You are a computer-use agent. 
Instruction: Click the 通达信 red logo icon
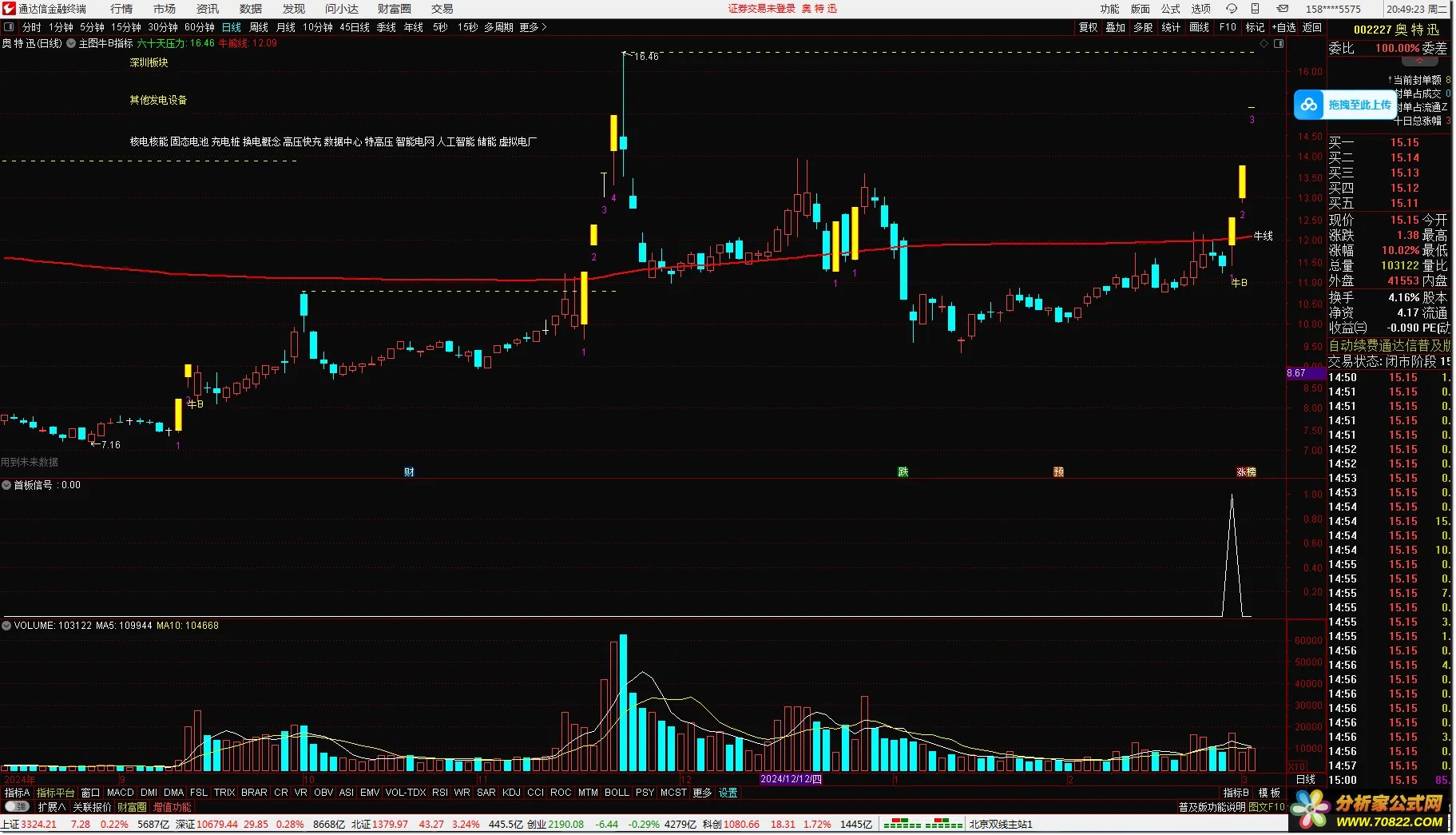tap(9, 9)
